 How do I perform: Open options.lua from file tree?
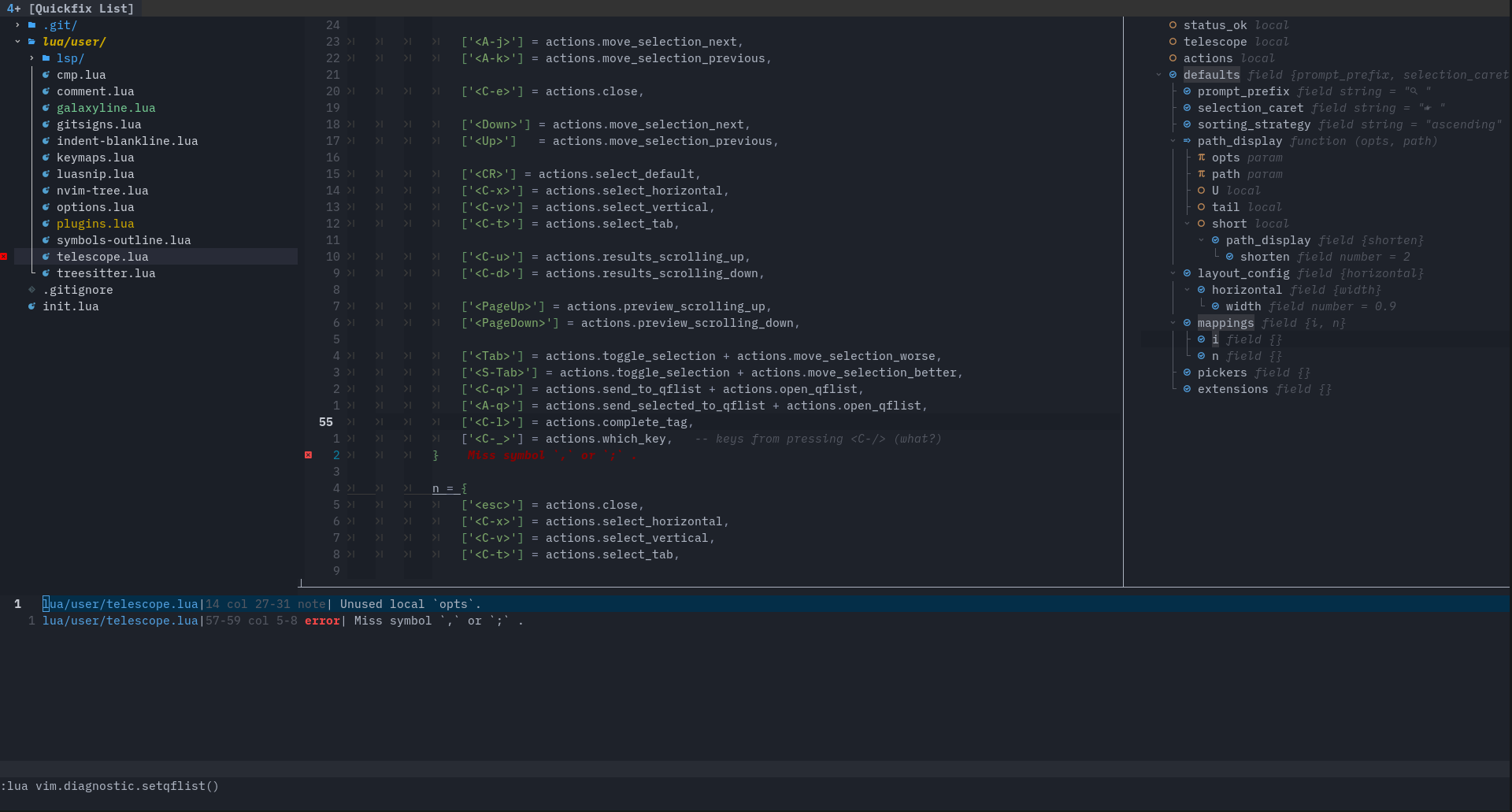95,207
